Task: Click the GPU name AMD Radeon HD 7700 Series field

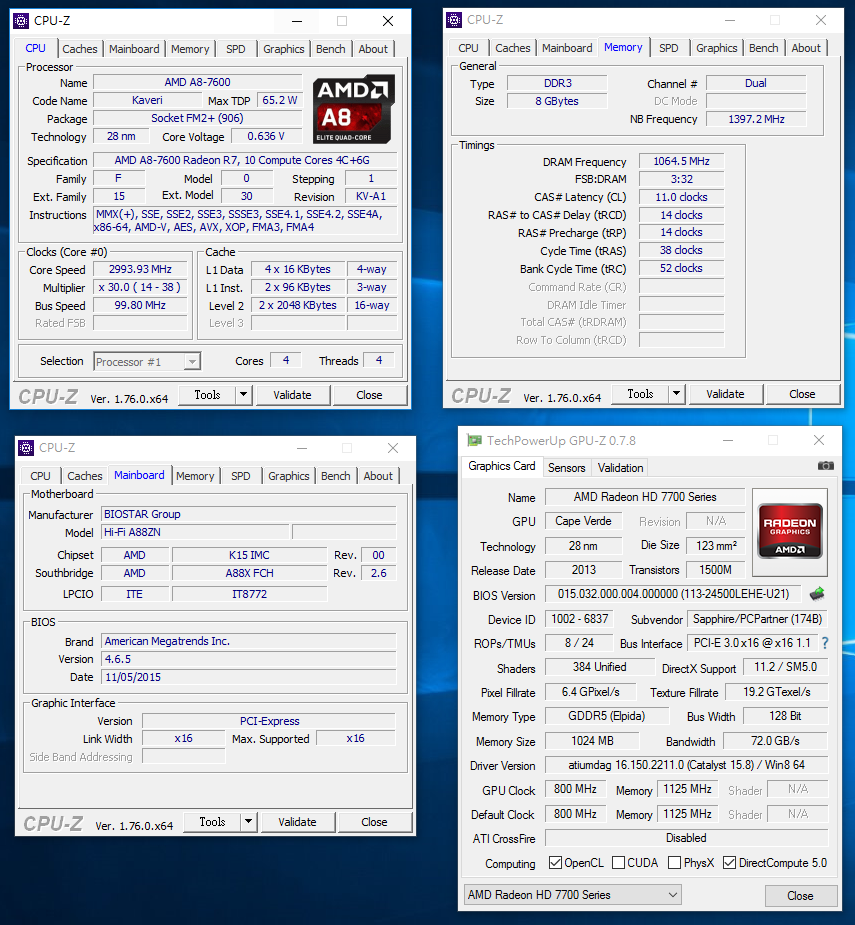Action: tap(645, 497)
